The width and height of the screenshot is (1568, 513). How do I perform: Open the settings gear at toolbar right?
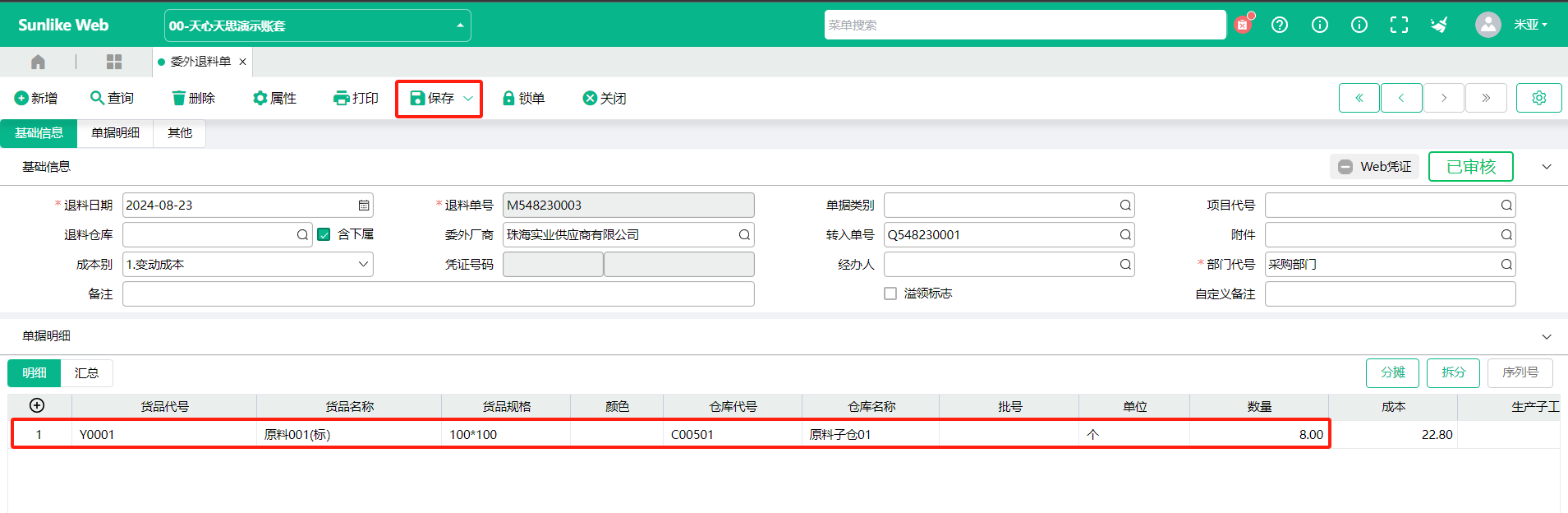(1539, 98)
